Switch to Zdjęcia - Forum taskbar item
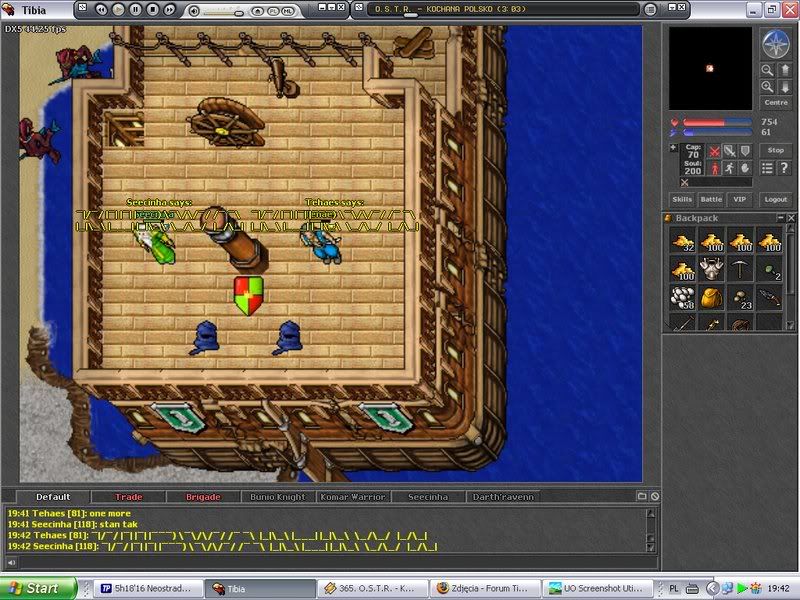The image size is (800, 600). [x=484, y=588]
